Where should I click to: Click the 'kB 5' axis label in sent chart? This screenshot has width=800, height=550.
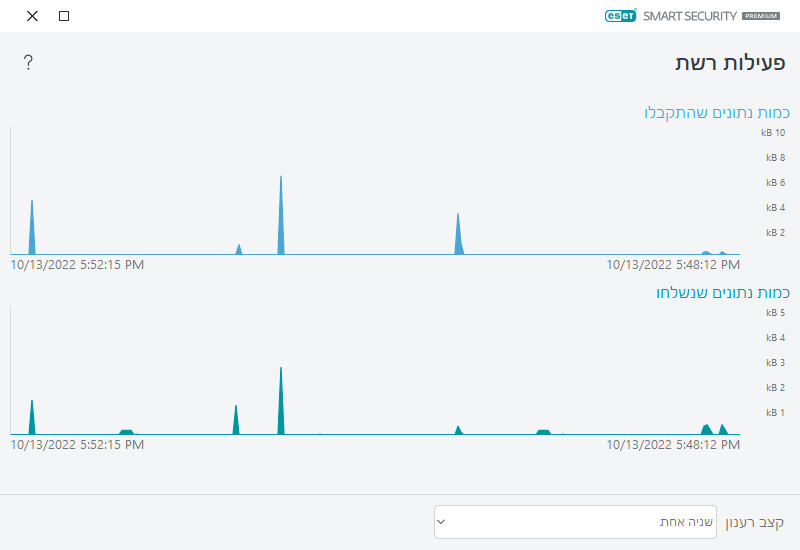tap(776, 313)
